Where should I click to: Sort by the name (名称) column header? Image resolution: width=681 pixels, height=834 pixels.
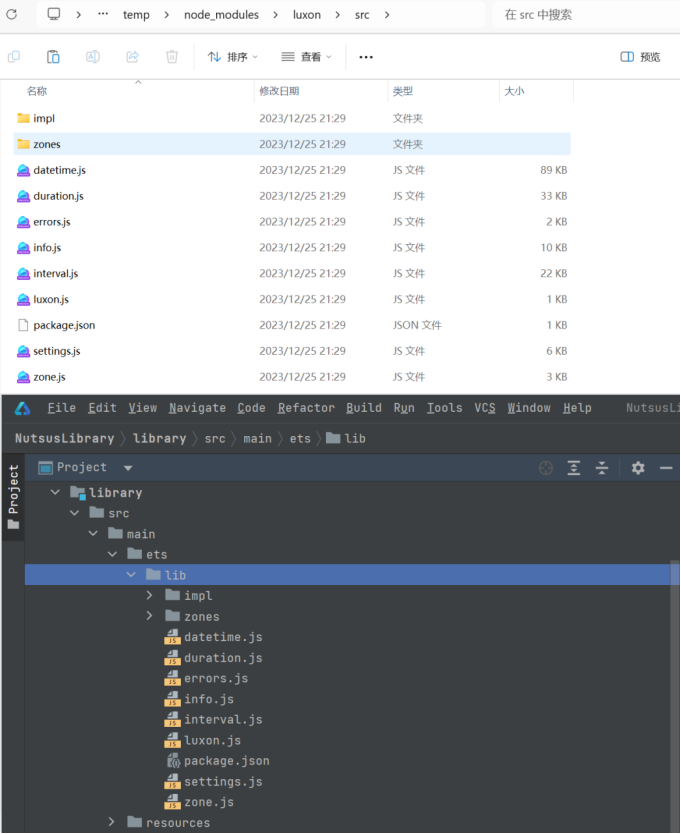[37, 91]
